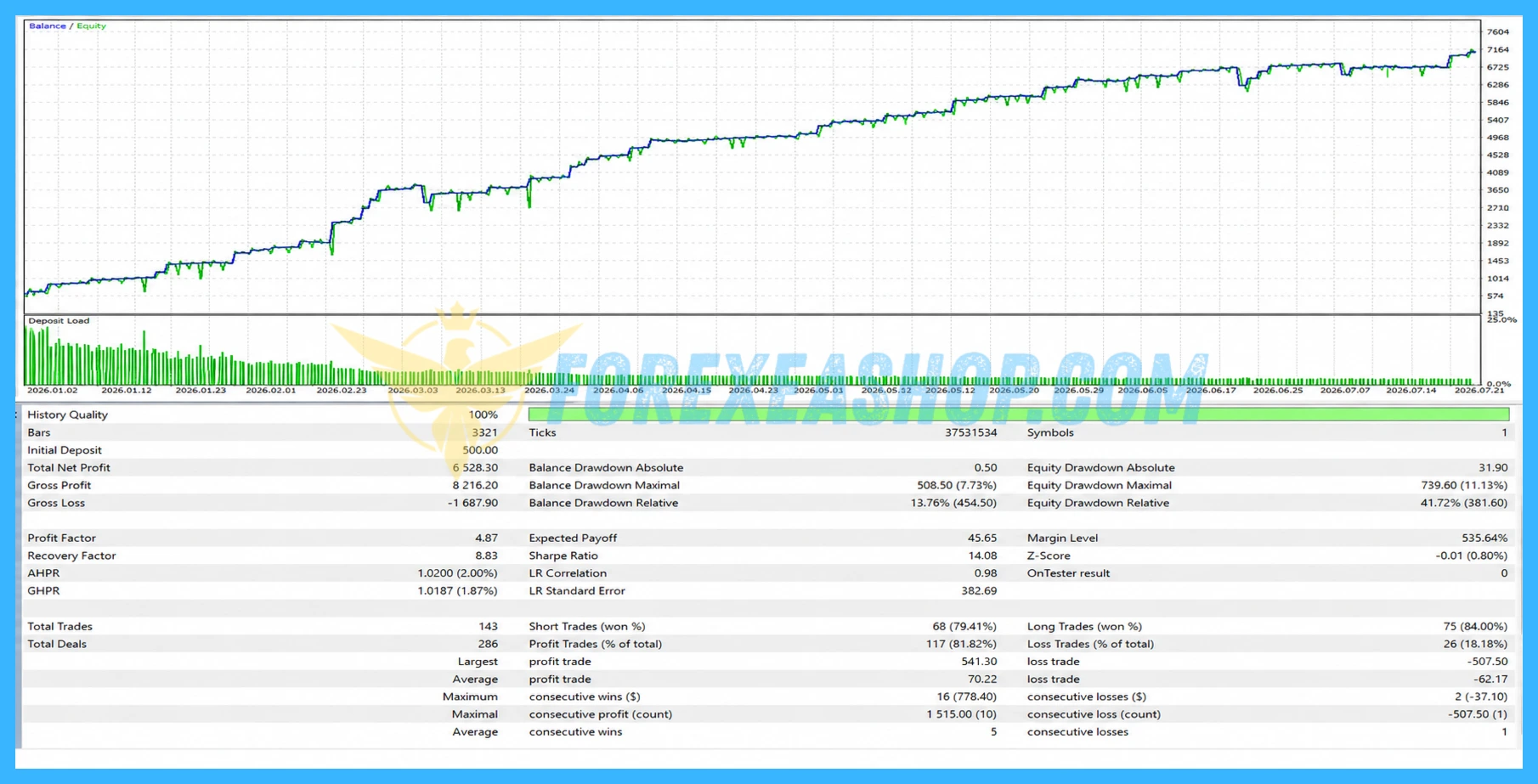Select the "2026.07.21" date axis label
1538x784 pixels.
1479,391
